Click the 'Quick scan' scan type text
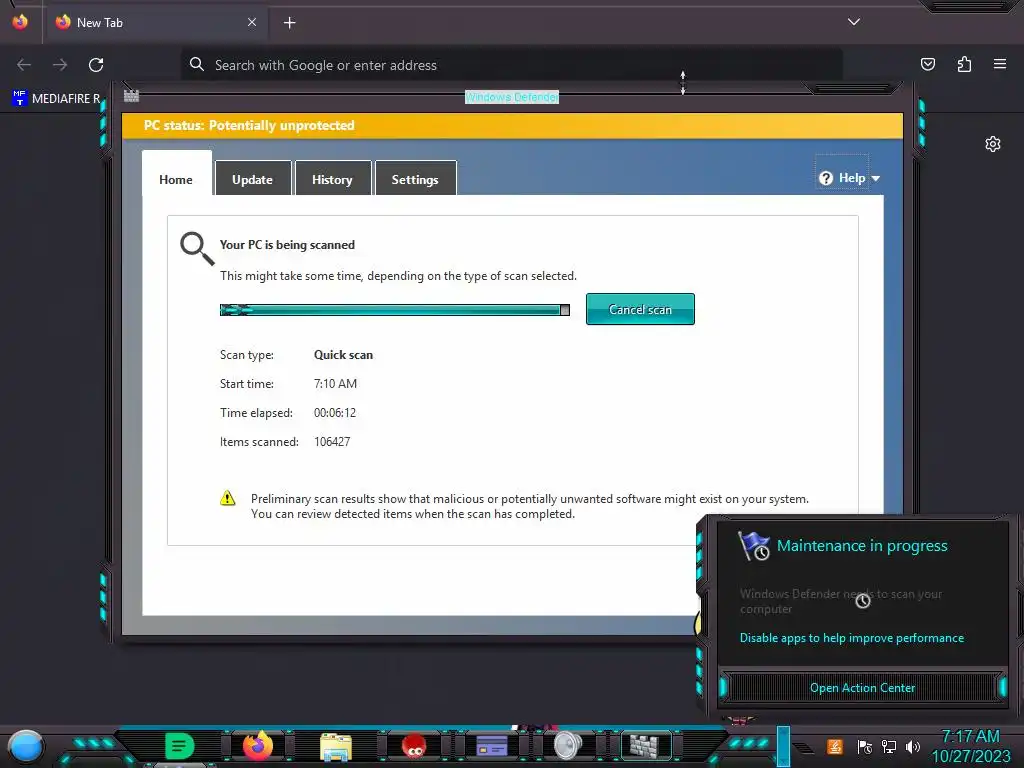1024x768 pixels. tap(344, 355)
